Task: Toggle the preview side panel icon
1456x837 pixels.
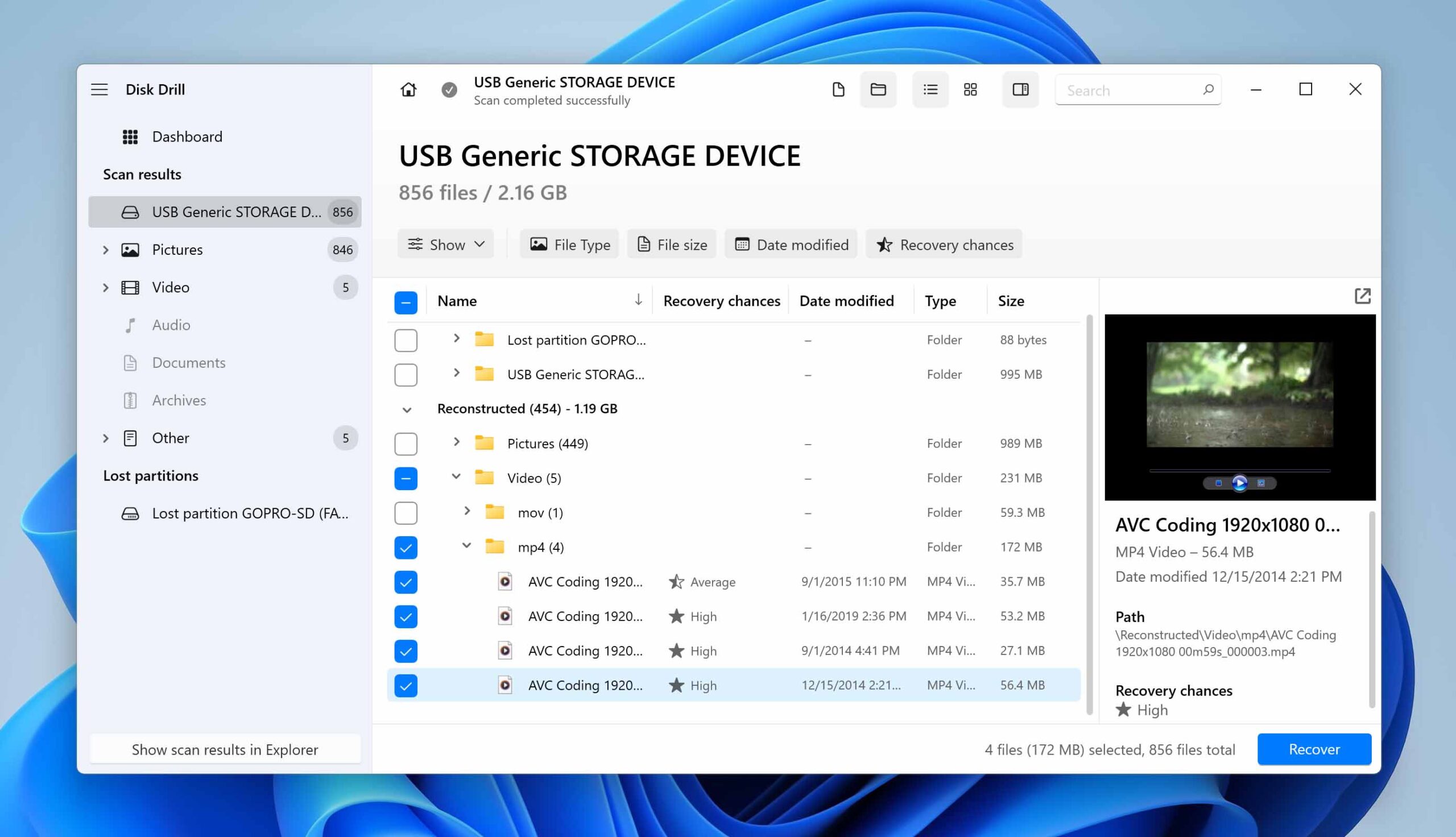Action: coord(1020,90)
